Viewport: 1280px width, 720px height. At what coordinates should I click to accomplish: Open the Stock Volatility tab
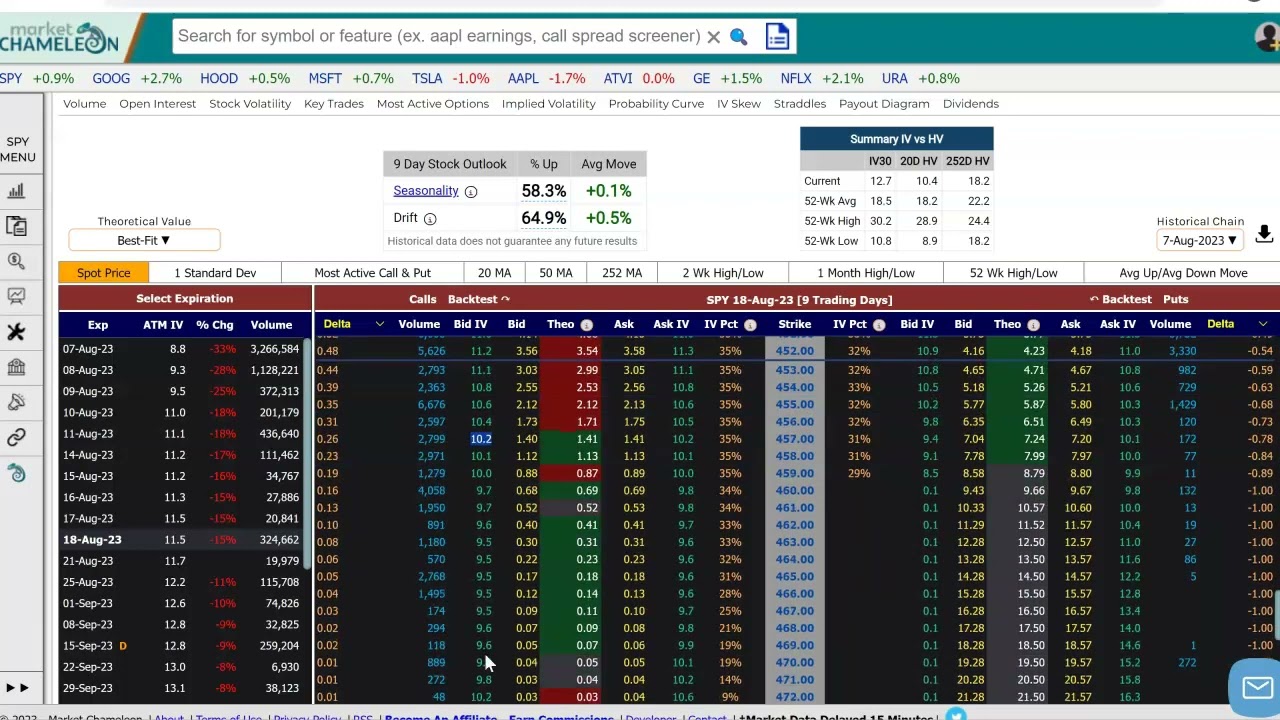tap(250, 104)
